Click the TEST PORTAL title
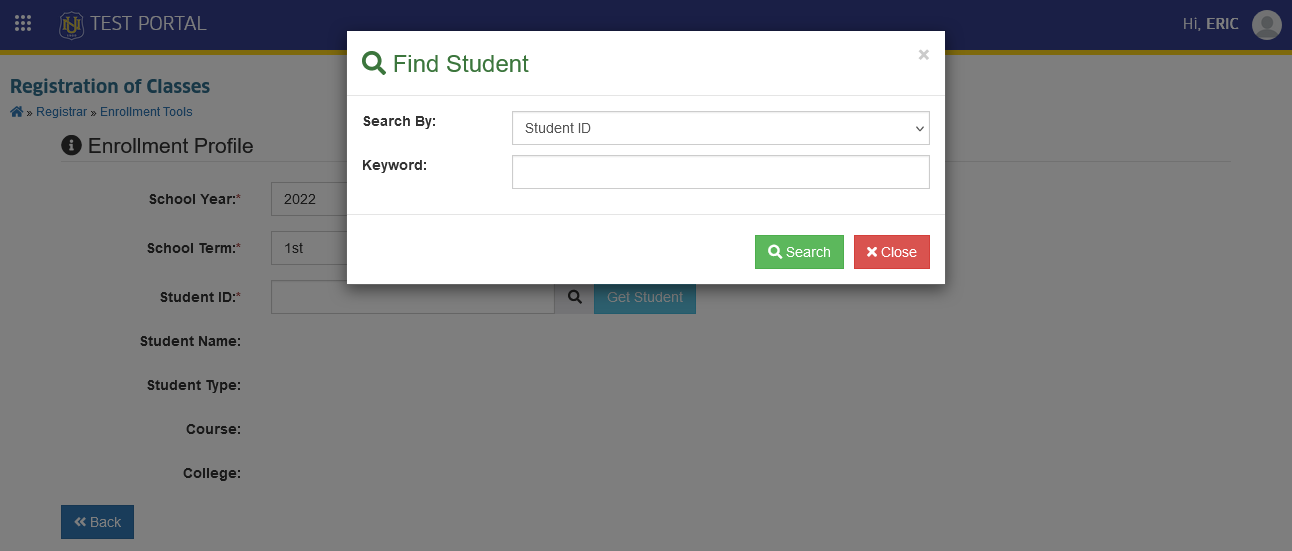Screen dimensions: 1292x551 (x=148, y=23)
